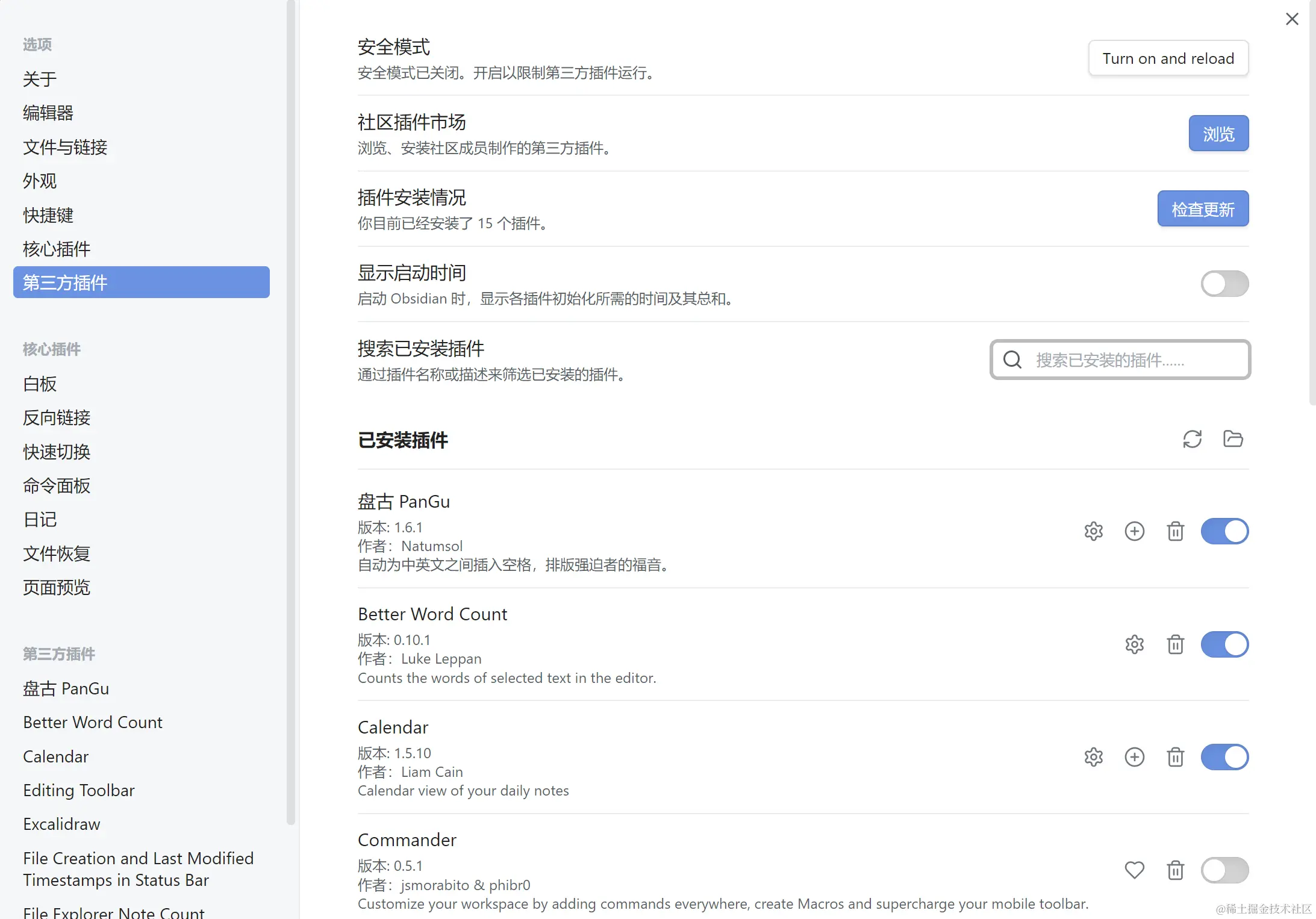Click the Turn on and reload button
This screenshot has width=1316, height=919.
tap(1168, 58)
